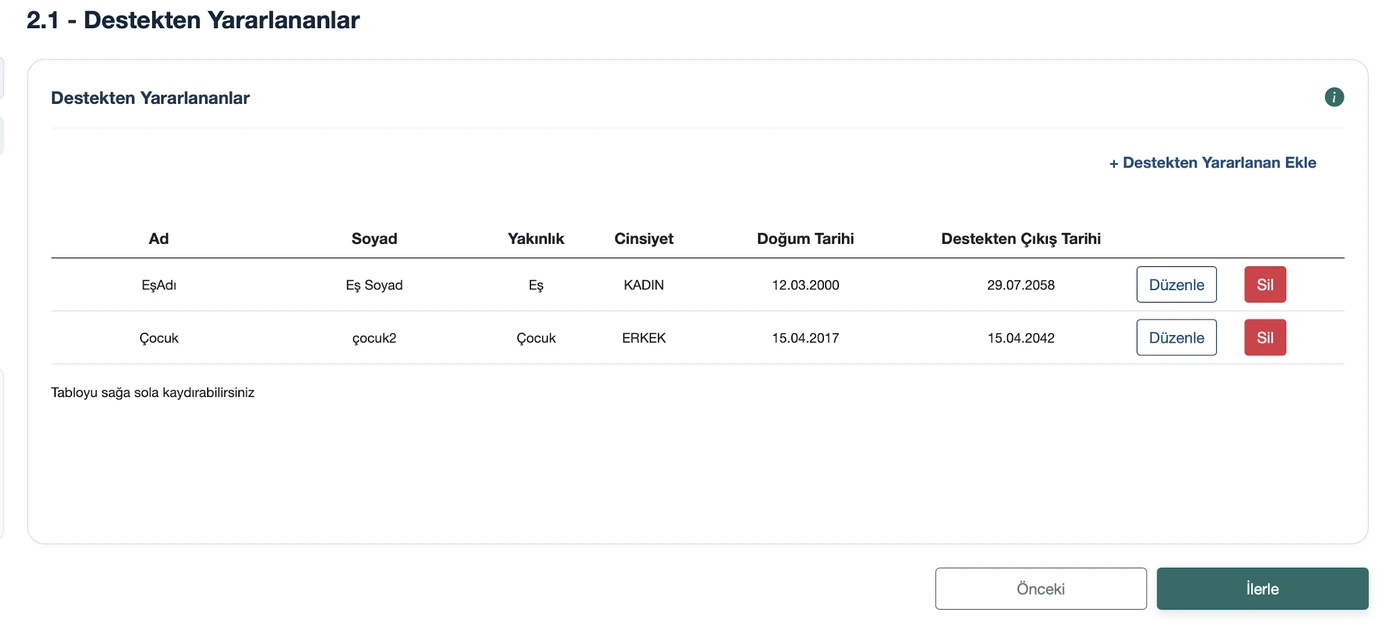Image resolution: width=1400 pixels, height=639 pixels.
Task: Click the 2.1 - Destekten Yararlananlar page title
Action: [x=193, y=19]
